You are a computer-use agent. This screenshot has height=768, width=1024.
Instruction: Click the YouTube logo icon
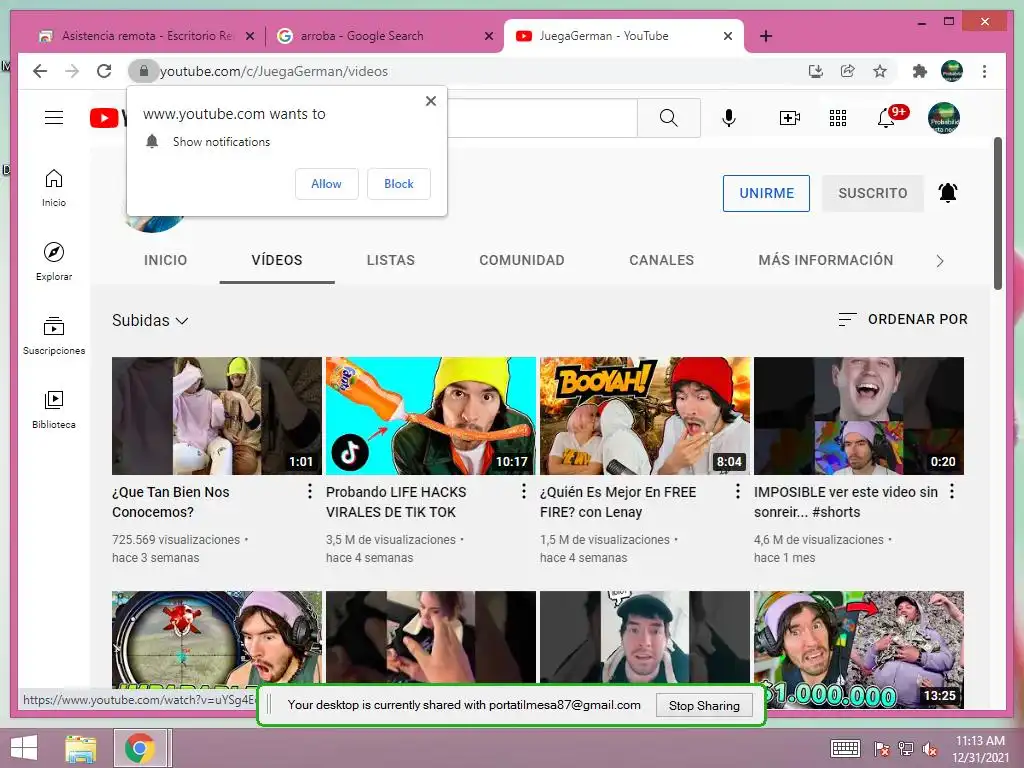[x=104, y=118]
